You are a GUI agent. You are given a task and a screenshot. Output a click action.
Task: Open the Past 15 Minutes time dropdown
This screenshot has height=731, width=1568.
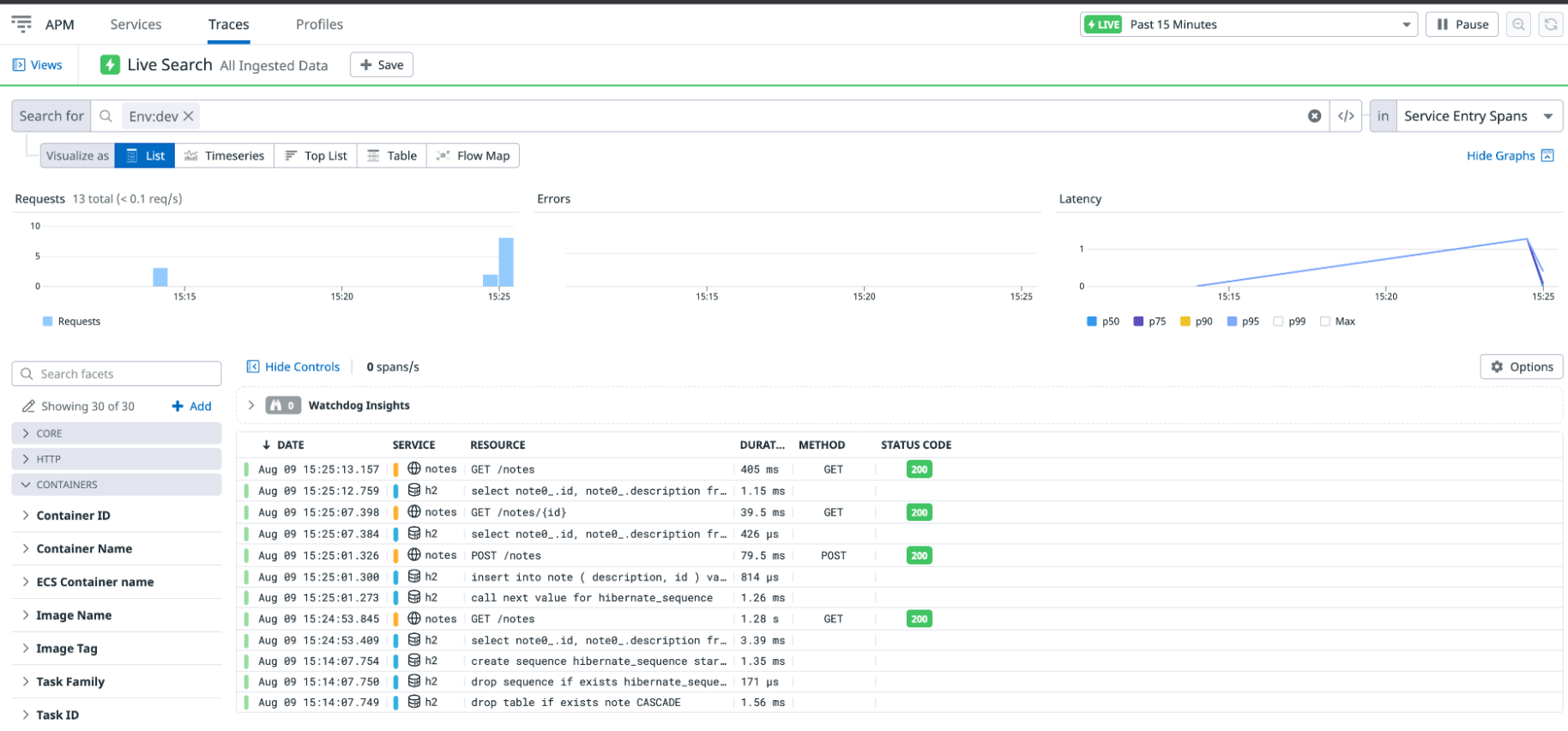point(1249,24)
